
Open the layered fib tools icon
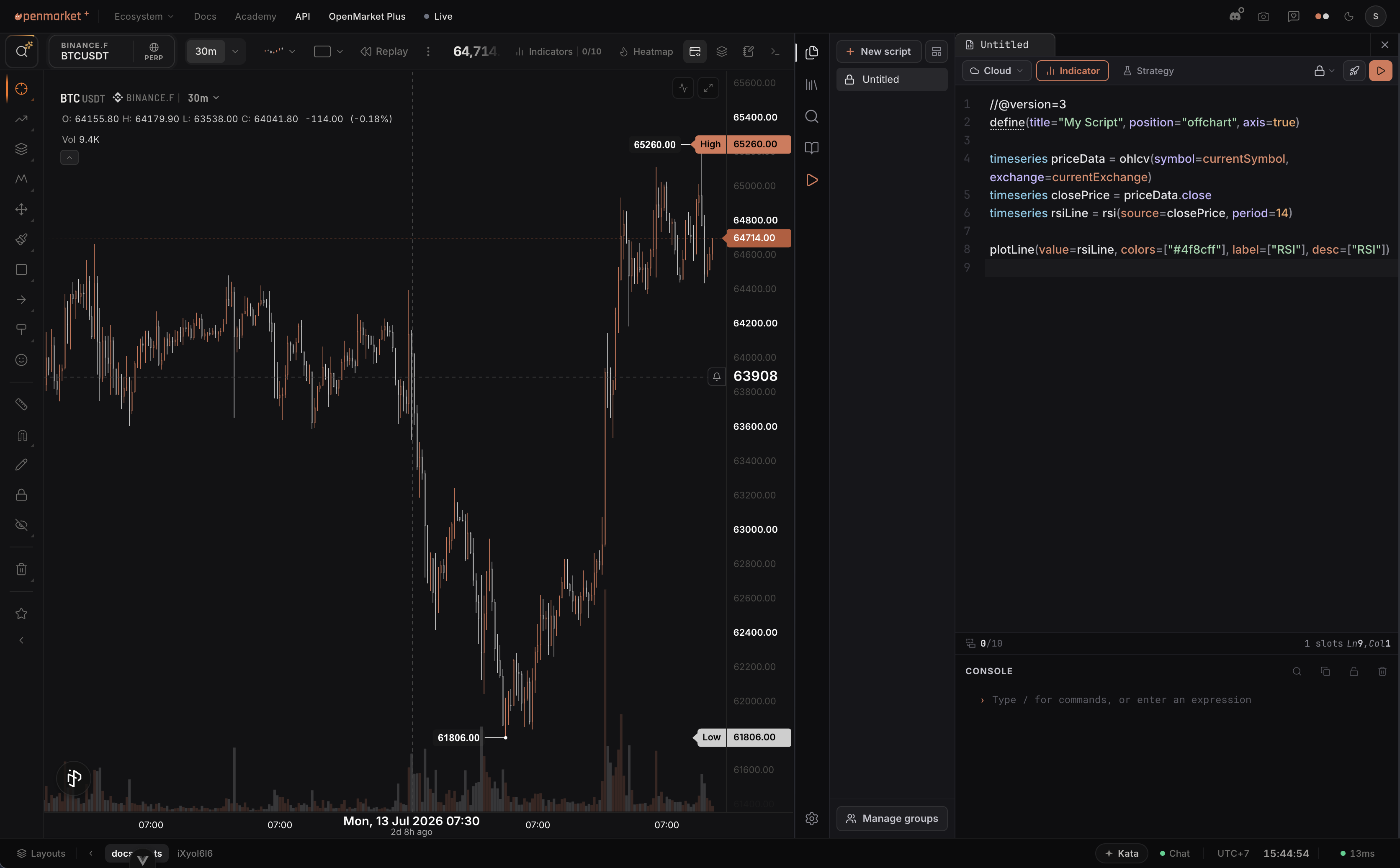coord(21,149)
